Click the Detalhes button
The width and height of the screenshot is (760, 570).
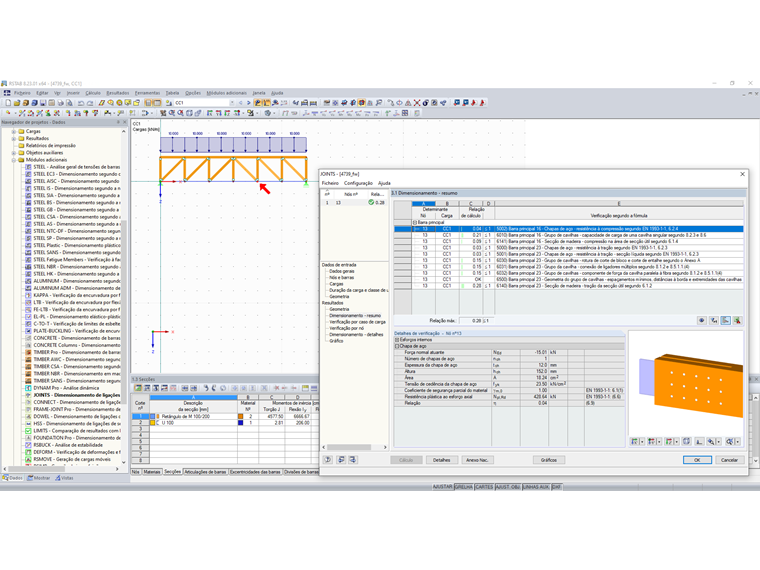(x=442, y=460)
